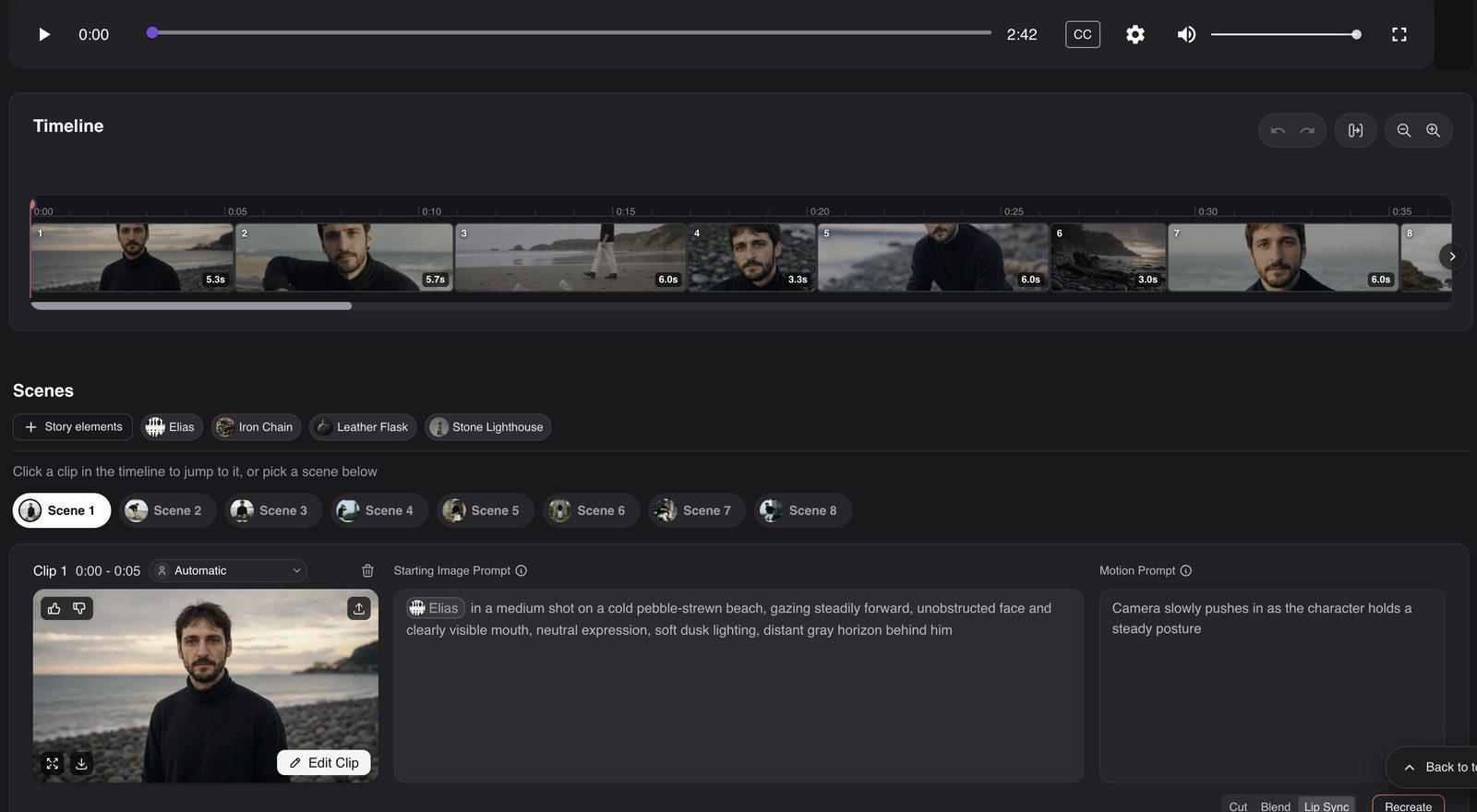Open the Iron Chain element
This screenshot has height=812, width=1477.
coord(256,427)
